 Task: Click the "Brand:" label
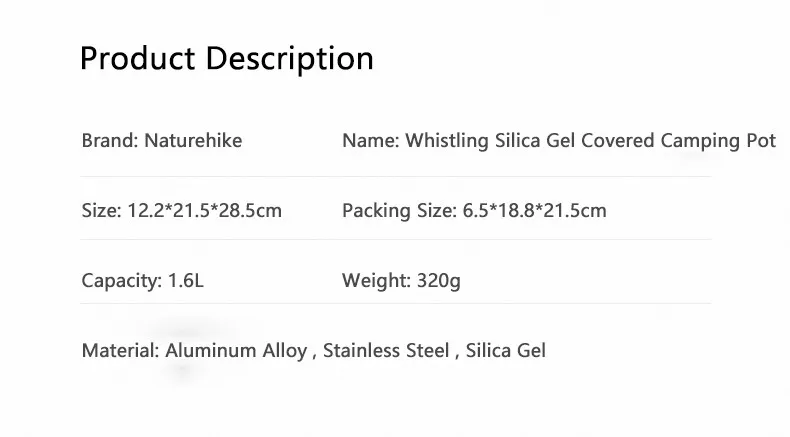coord(110,141)
